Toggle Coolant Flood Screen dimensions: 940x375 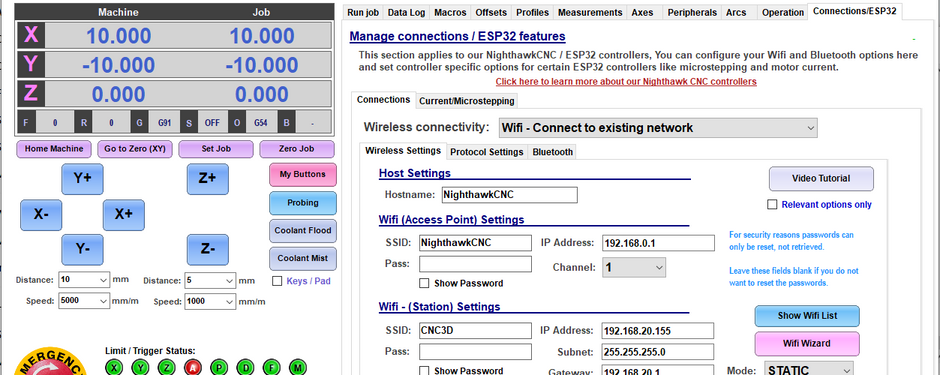pyautogui.click(x=303, y=230)
